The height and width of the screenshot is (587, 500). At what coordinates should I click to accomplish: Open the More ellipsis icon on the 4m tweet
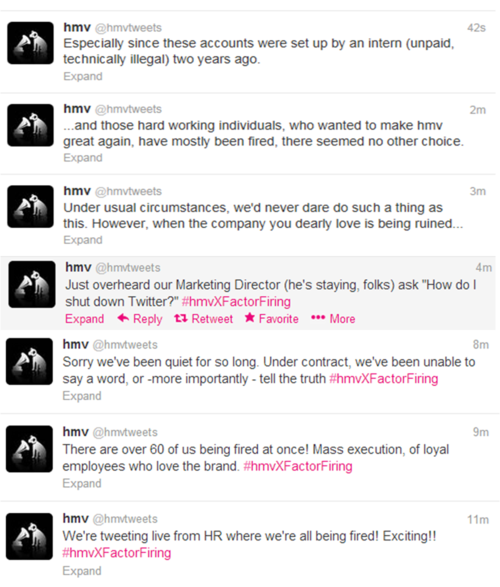(318, 318)
